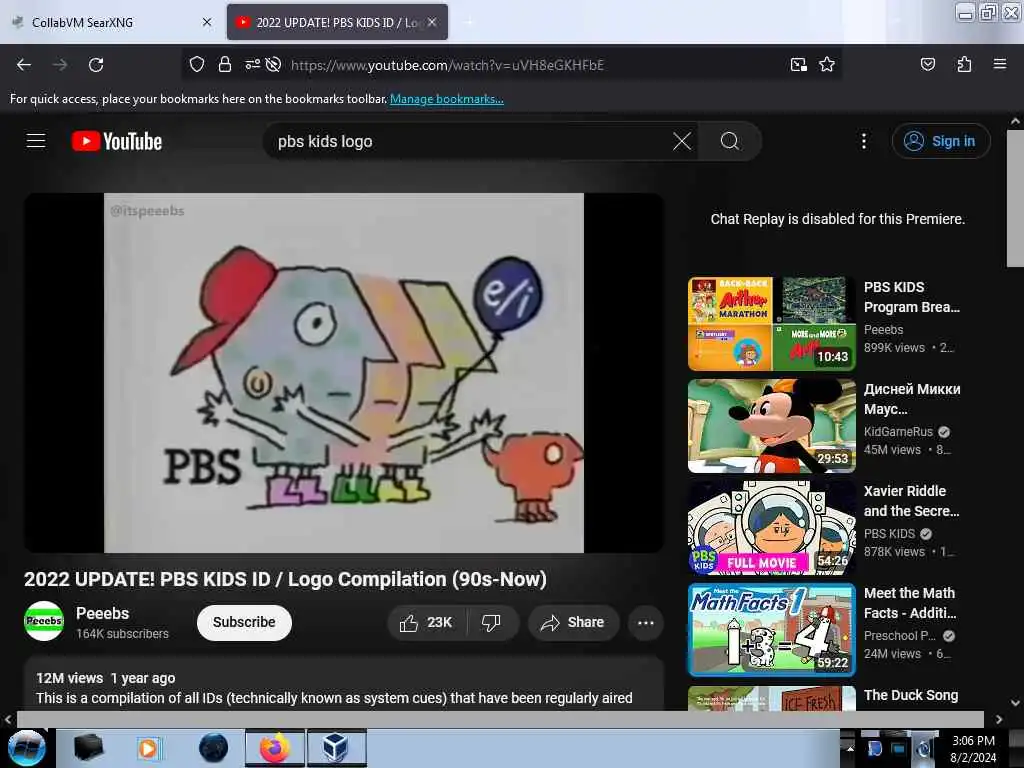Open the Meet the Math Facts title

pos(910,603)
